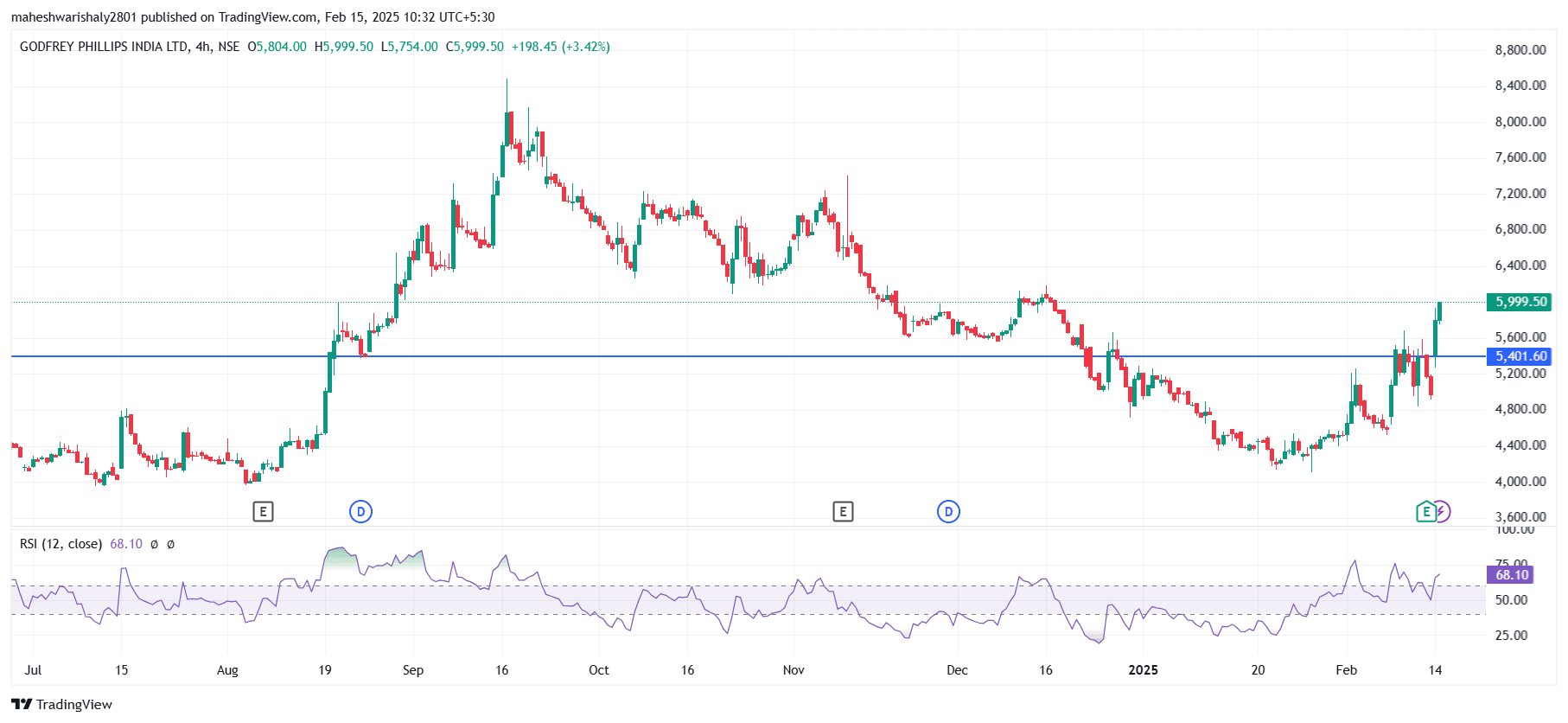Click the low value L5,754.00
The image size is (1568, 723).
click(x=410, y=47)
